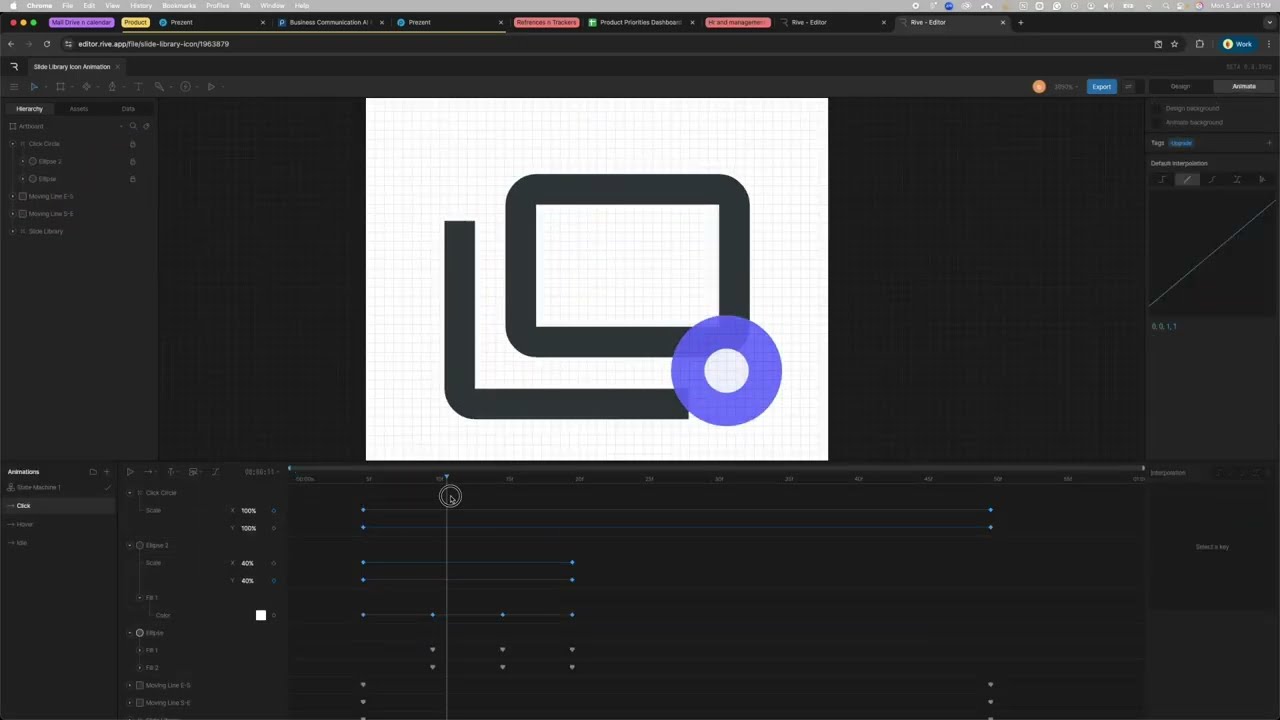Click the timeline interpolation curve icon
This screenshot has width=1280, height=720.
[x=214, y=472]
